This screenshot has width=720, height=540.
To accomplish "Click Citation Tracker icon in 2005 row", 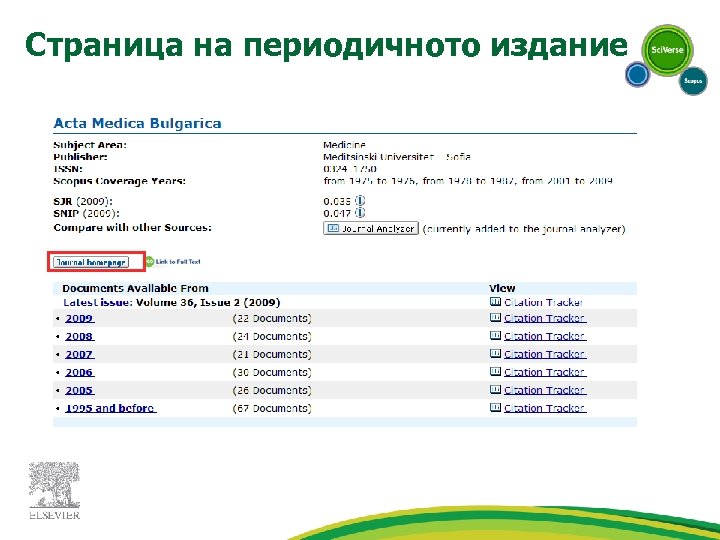I will (x=495, y=389).
